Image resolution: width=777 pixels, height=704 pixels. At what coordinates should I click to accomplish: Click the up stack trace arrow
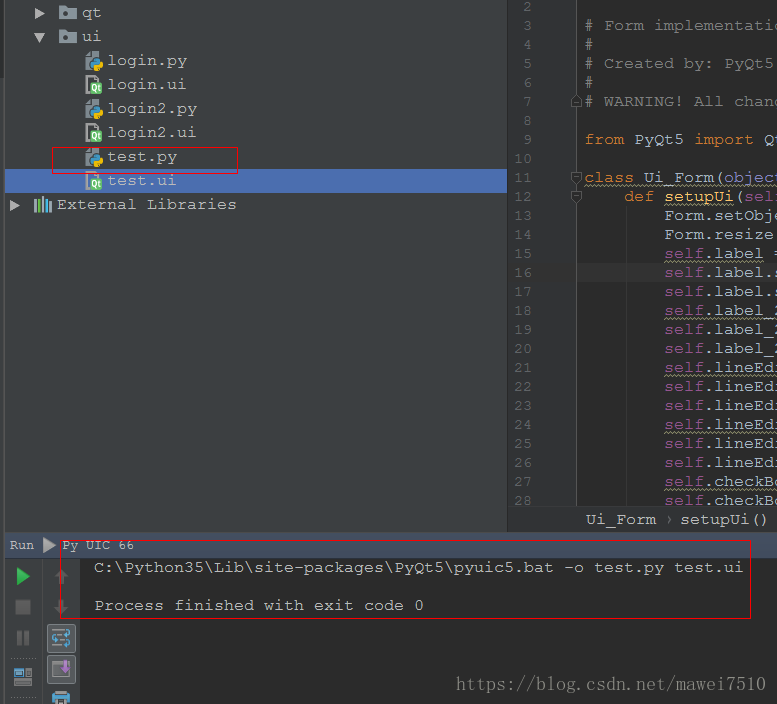click(x=61, y=577)
